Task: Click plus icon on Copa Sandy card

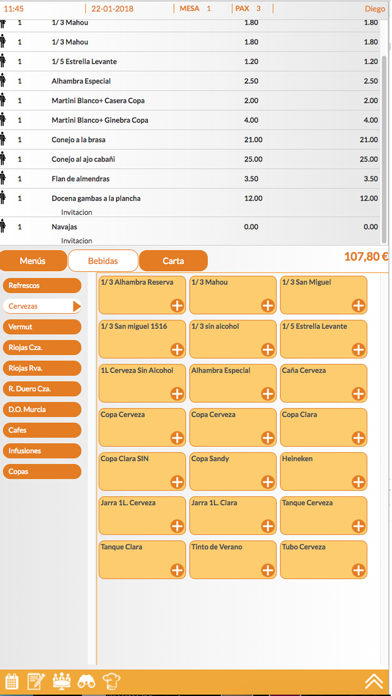Action: point(268,482)
